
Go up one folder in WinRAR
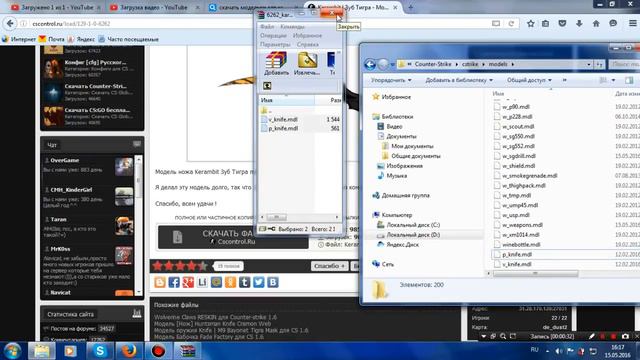267,86
